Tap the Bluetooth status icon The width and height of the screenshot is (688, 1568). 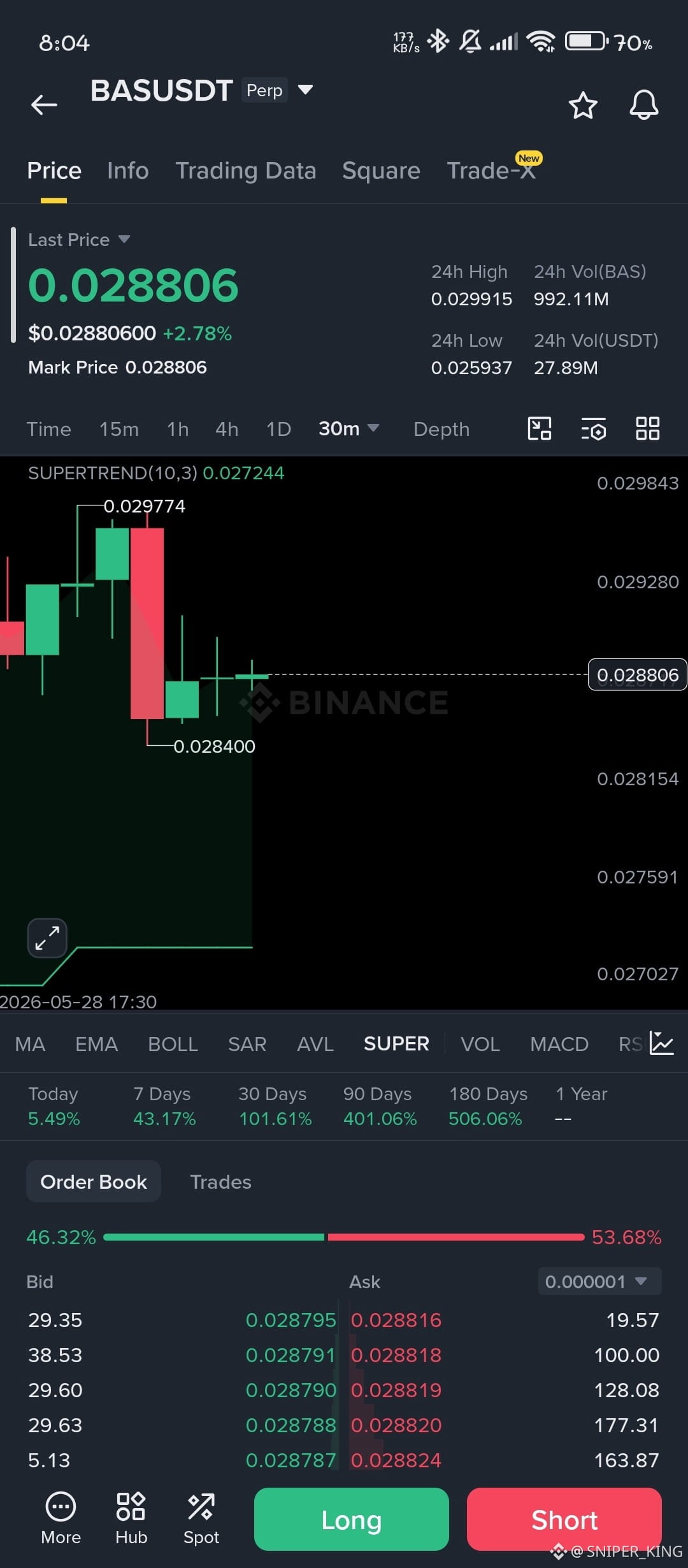(x=438, y=41)
